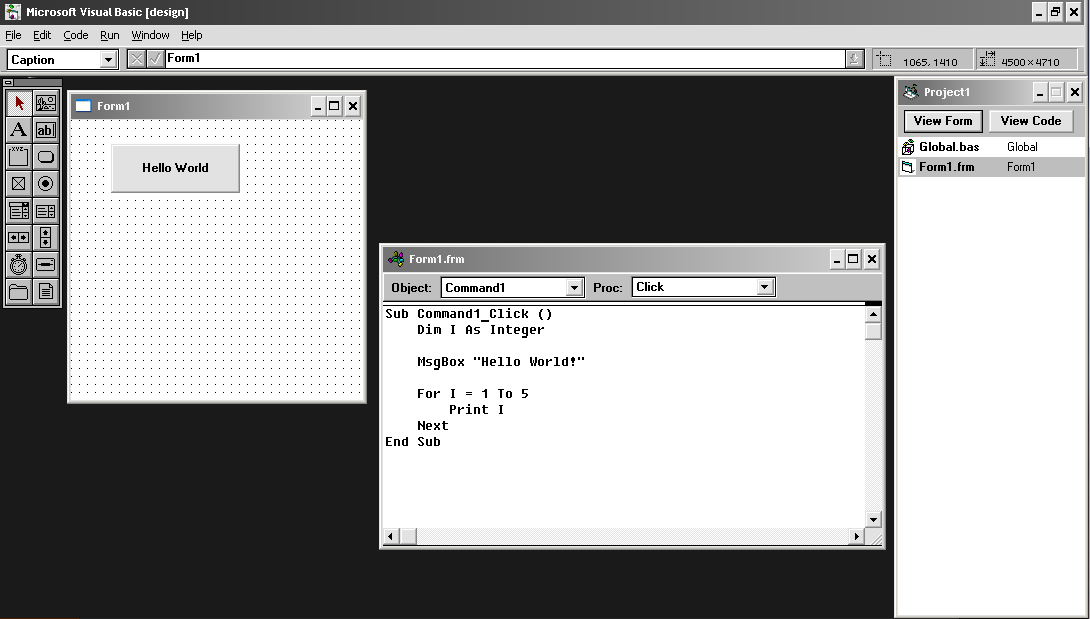Select the Horizontal Scroll Bar tool
This screenshot has width=1090, height=619.
click(19, 238)
